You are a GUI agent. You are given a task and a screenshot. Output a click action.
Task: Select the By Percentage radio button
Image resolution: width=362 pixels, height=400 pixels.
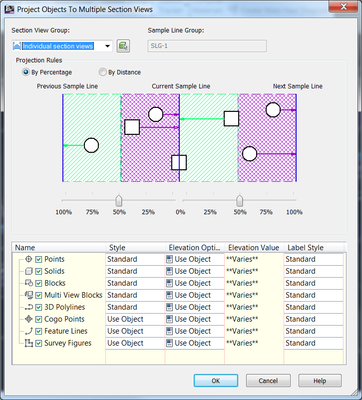pyautogui.click(x=26, y=72)
